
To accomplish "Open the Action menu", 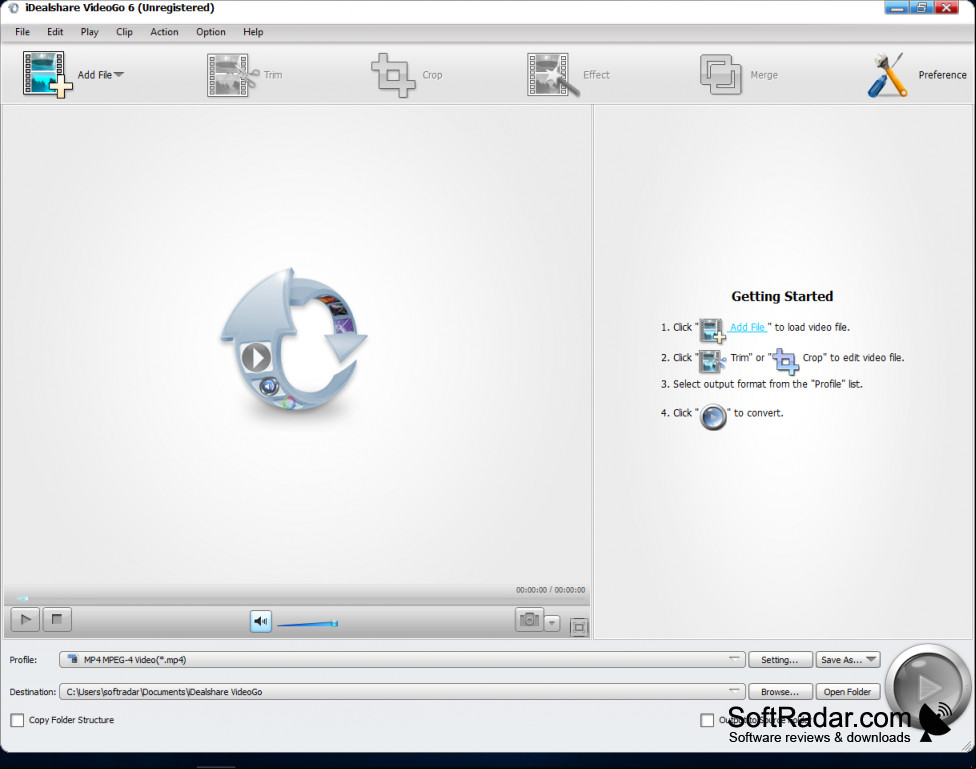I will pos(164,32).
